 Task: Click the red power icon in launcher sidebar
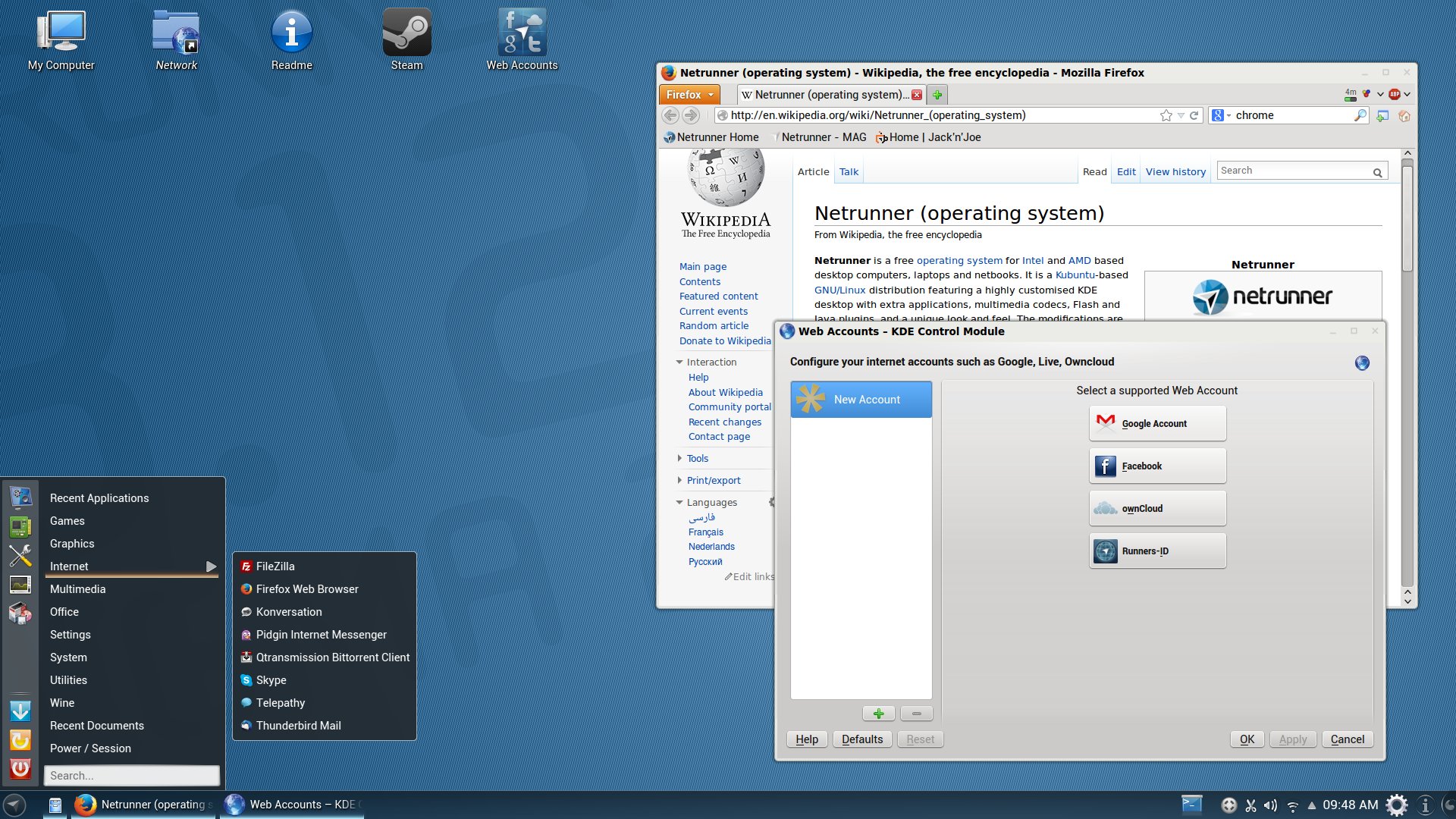pyautogui.click(x=20, y=769)
